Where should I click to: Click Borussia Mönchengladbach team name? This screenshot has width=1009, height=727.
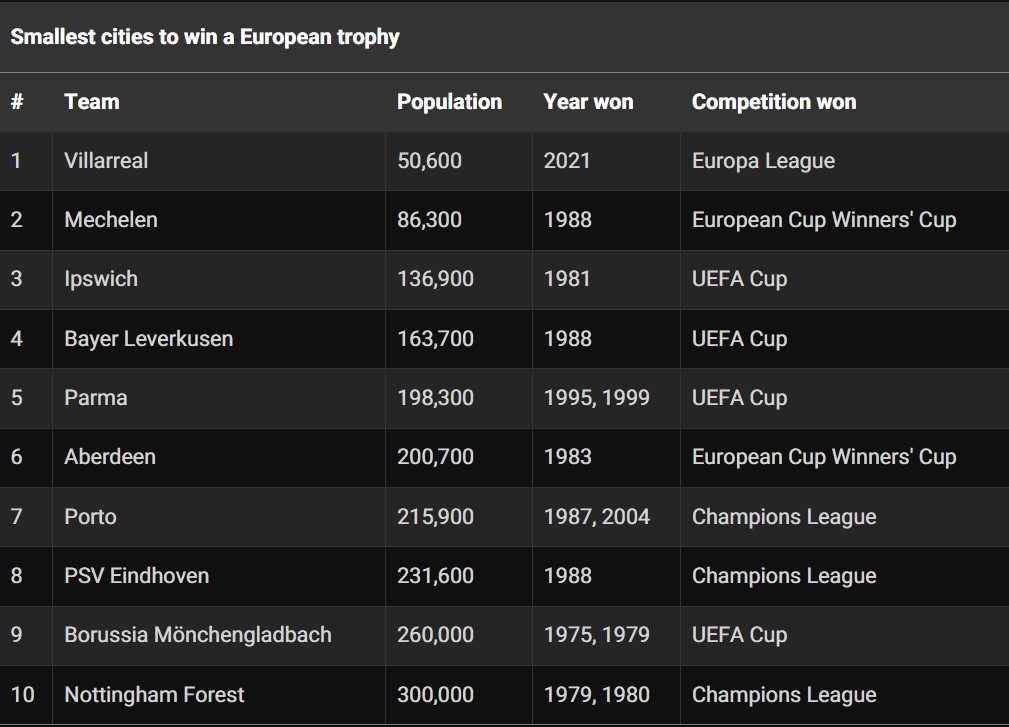(198, 635)
